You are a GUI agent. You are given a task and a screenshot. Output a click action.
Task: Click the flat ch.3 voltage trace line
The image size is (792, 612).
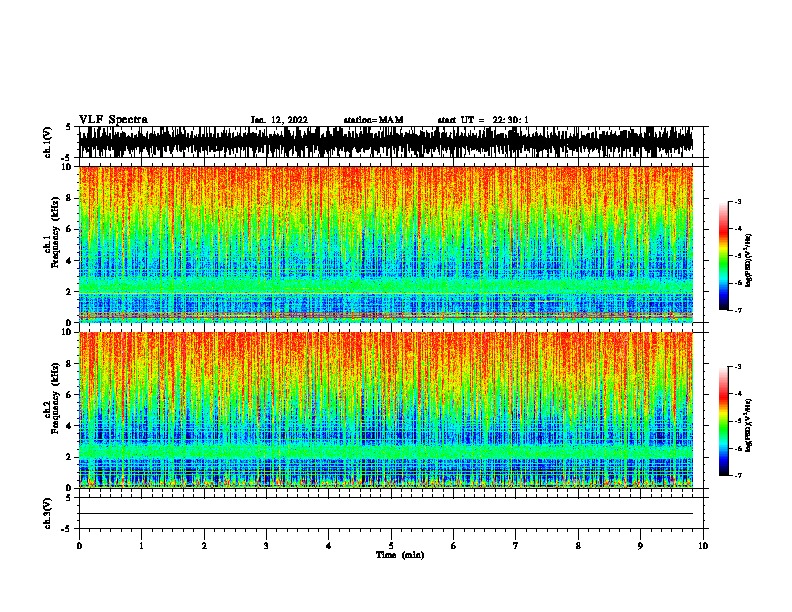click(386, 514)
